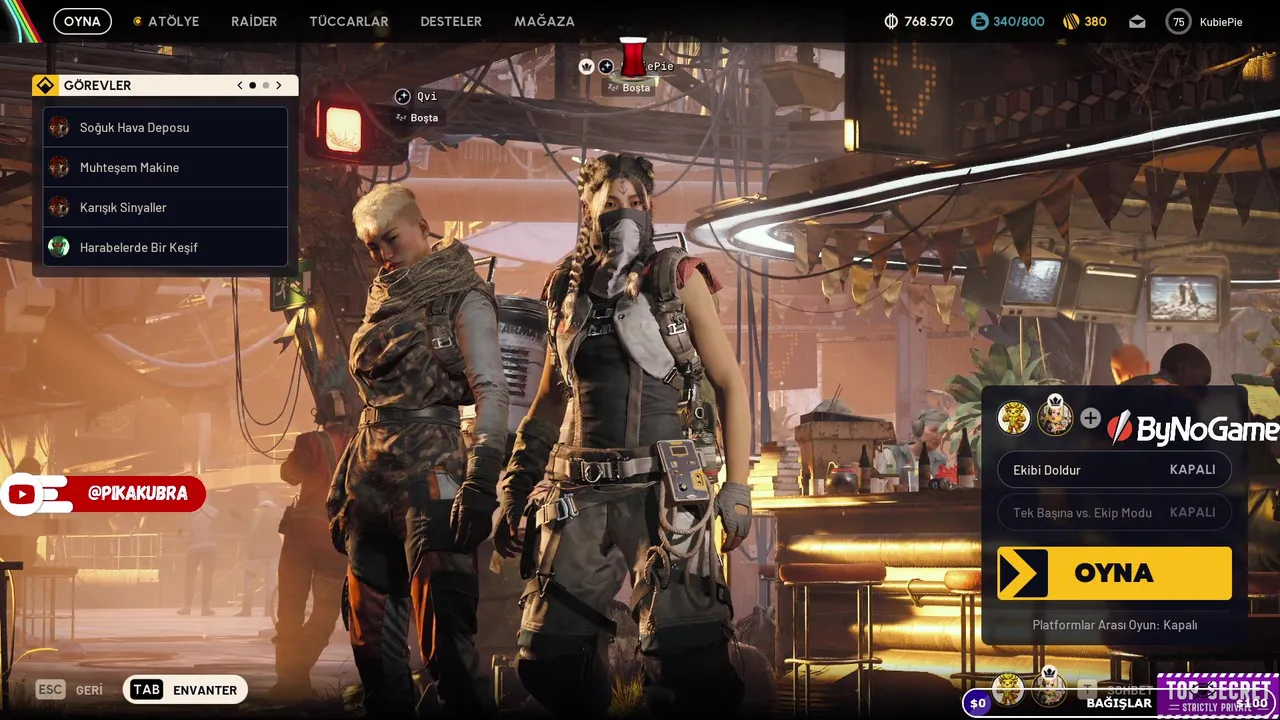
Task: Click the crown party leader icon above character
Action: tap(586, 66)
